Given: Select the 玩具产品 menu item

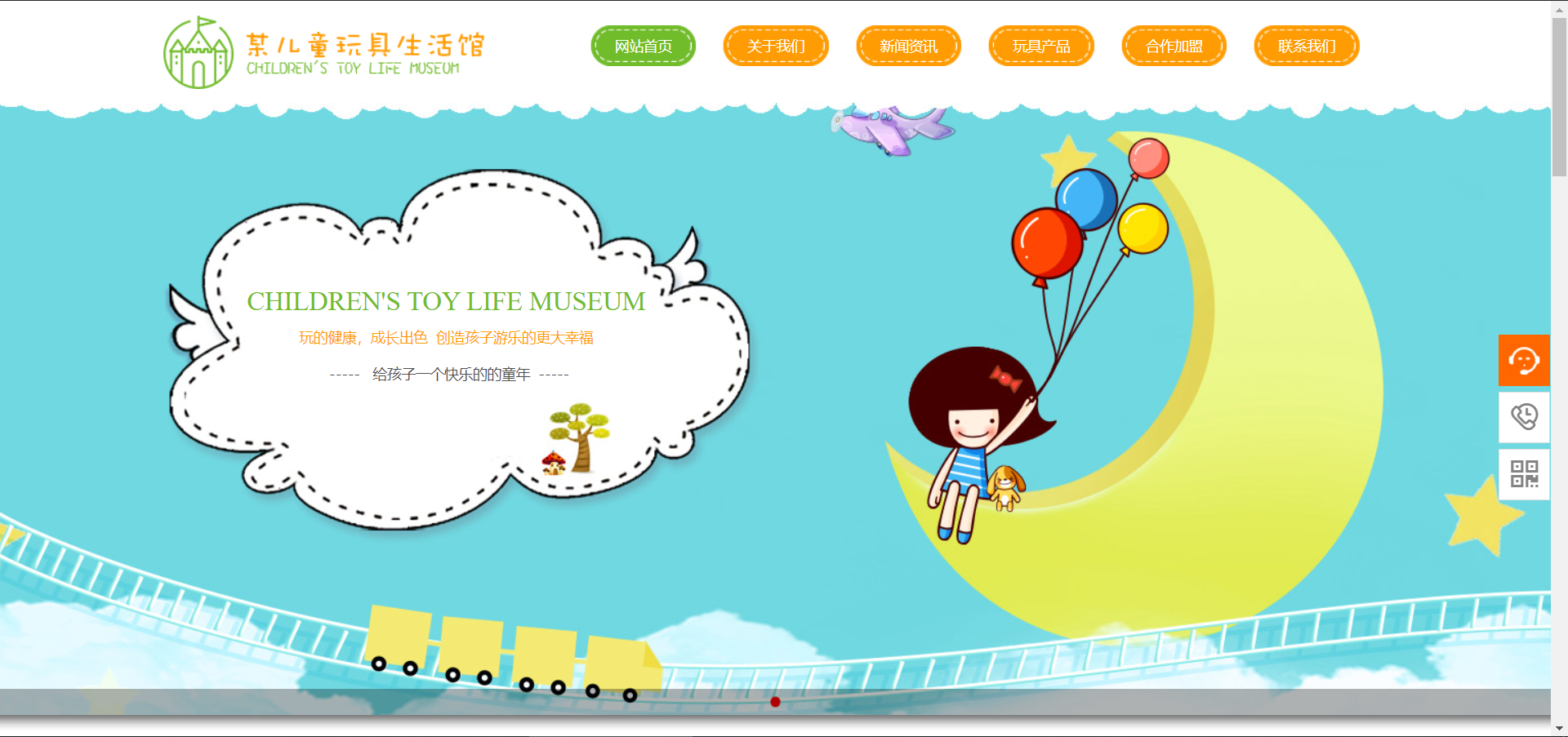Looking at the screenshot, I should pyautogui.click(x=1041, y=47).
